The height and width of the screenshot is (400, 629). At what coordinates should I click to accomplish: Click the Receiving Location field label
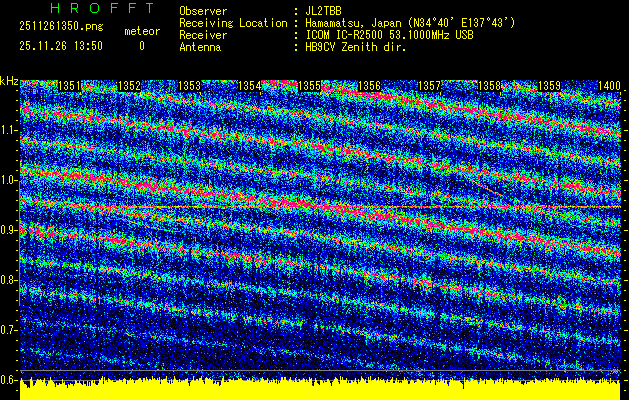[x=232, y=21]
